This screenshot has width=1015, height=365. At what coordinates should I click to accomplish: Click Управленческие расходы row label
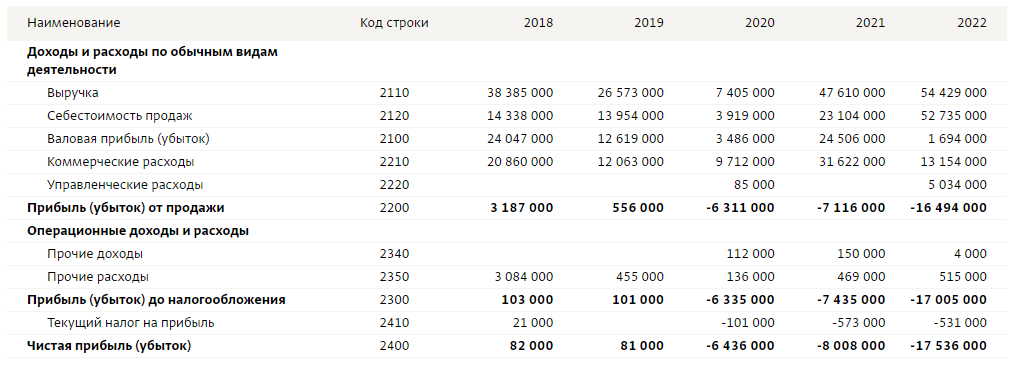click(125, 184)
